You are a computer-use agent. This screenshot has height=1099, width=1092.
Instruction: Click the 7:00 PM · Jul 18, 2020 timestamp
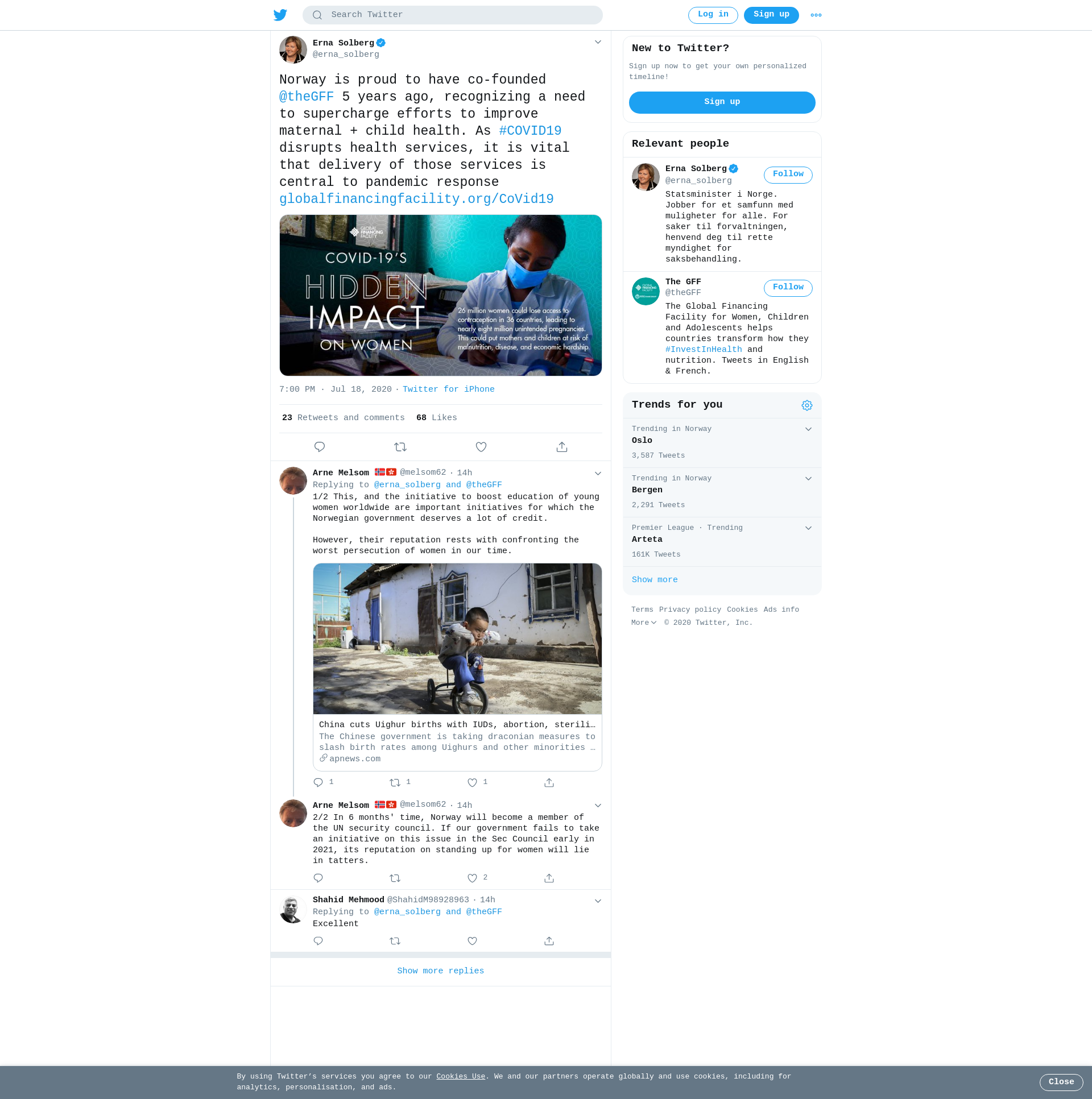(335, 389)
